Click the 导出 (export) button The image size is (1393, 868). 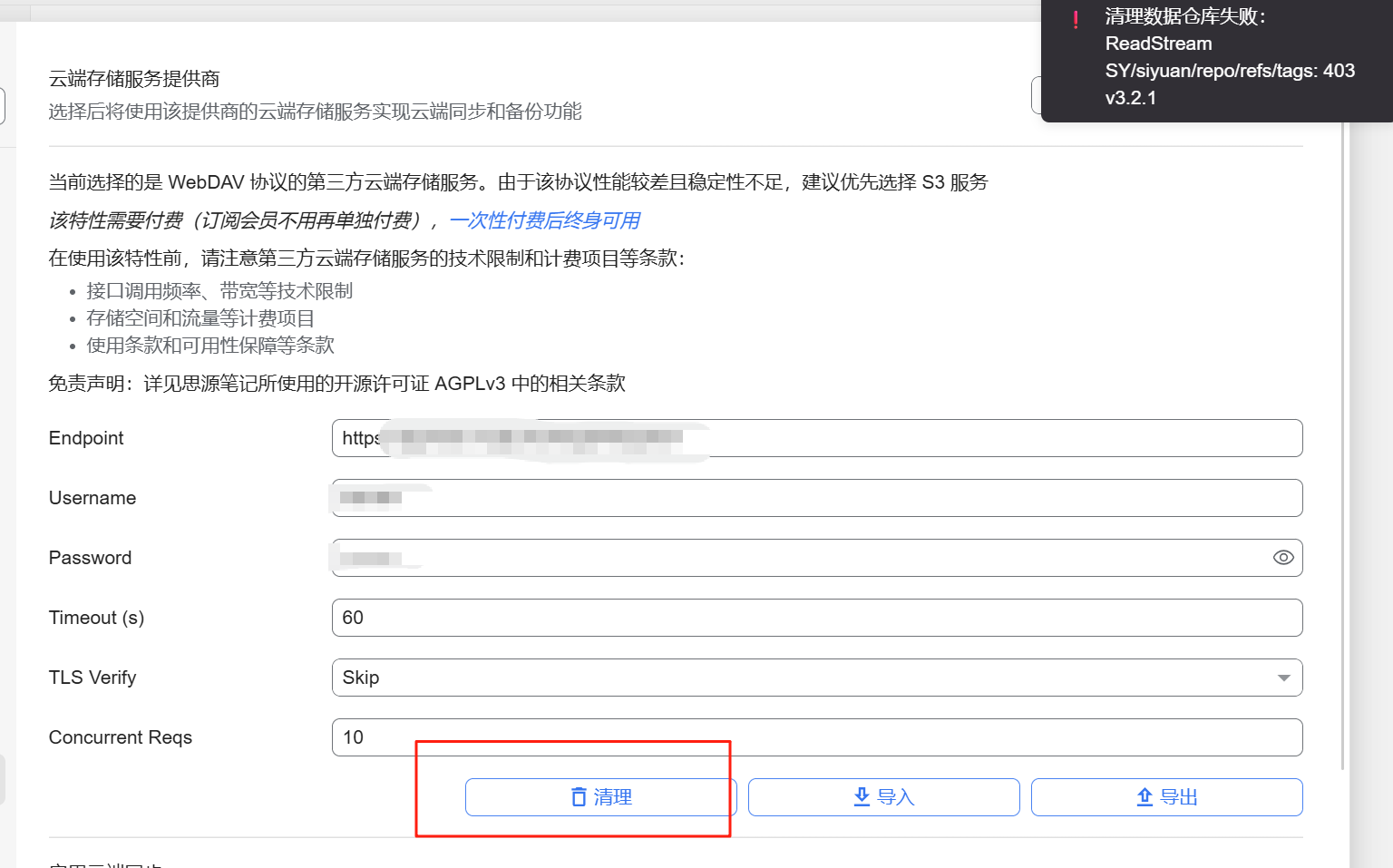(1167, 797)
